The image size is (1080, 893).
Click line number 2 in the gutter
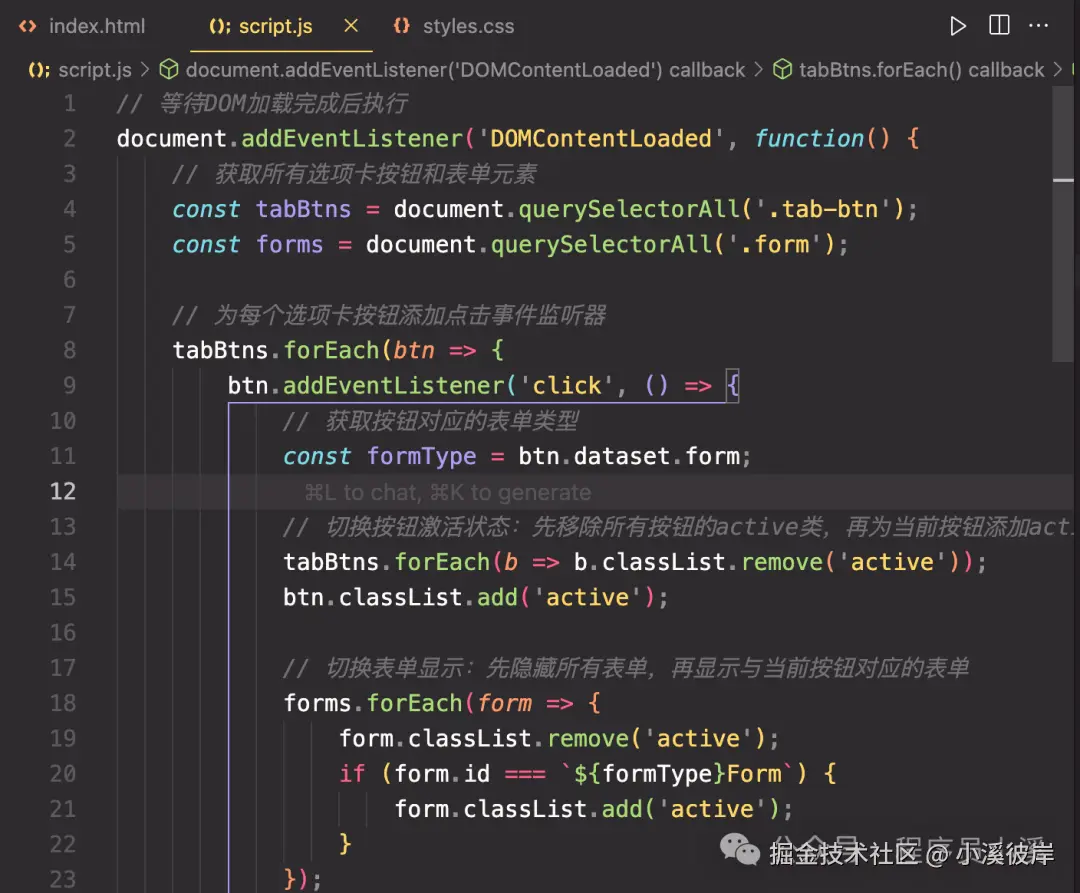click(70, 139)
